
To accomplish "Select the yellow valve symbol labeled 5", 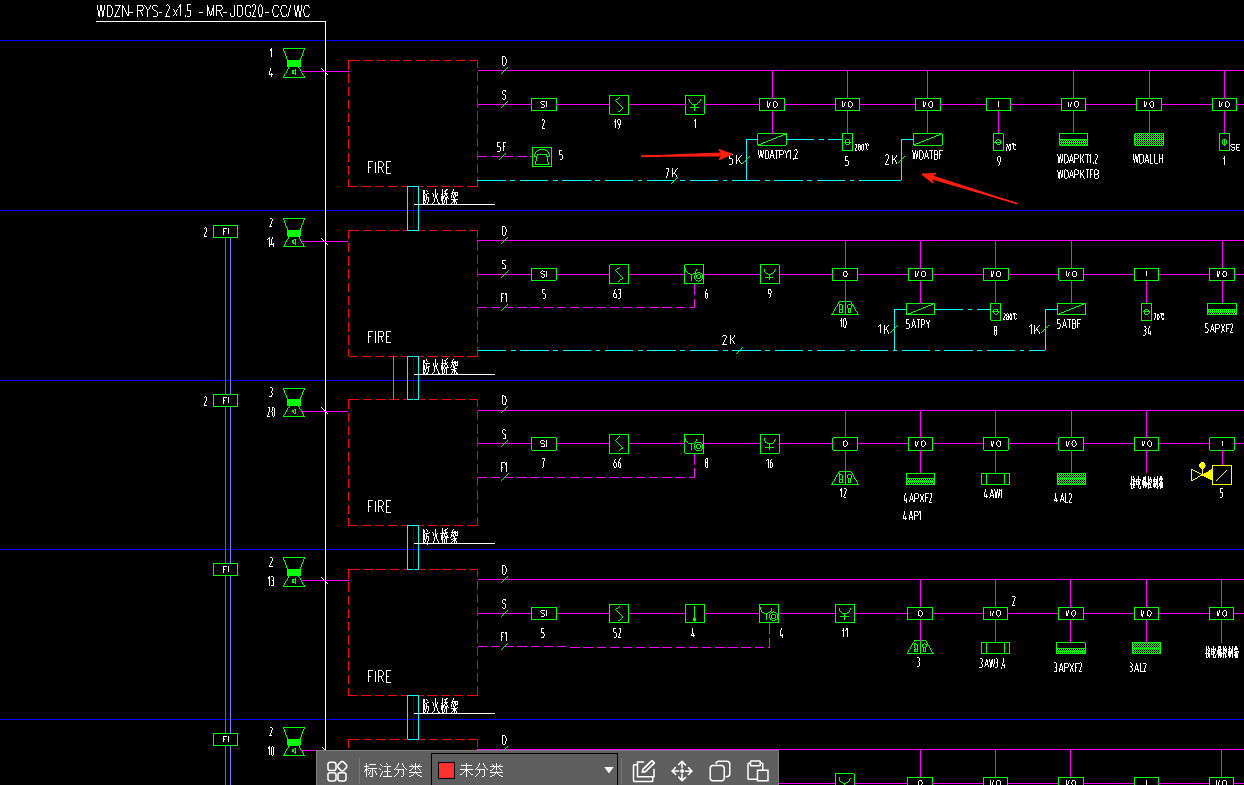I will point(1212,474).
